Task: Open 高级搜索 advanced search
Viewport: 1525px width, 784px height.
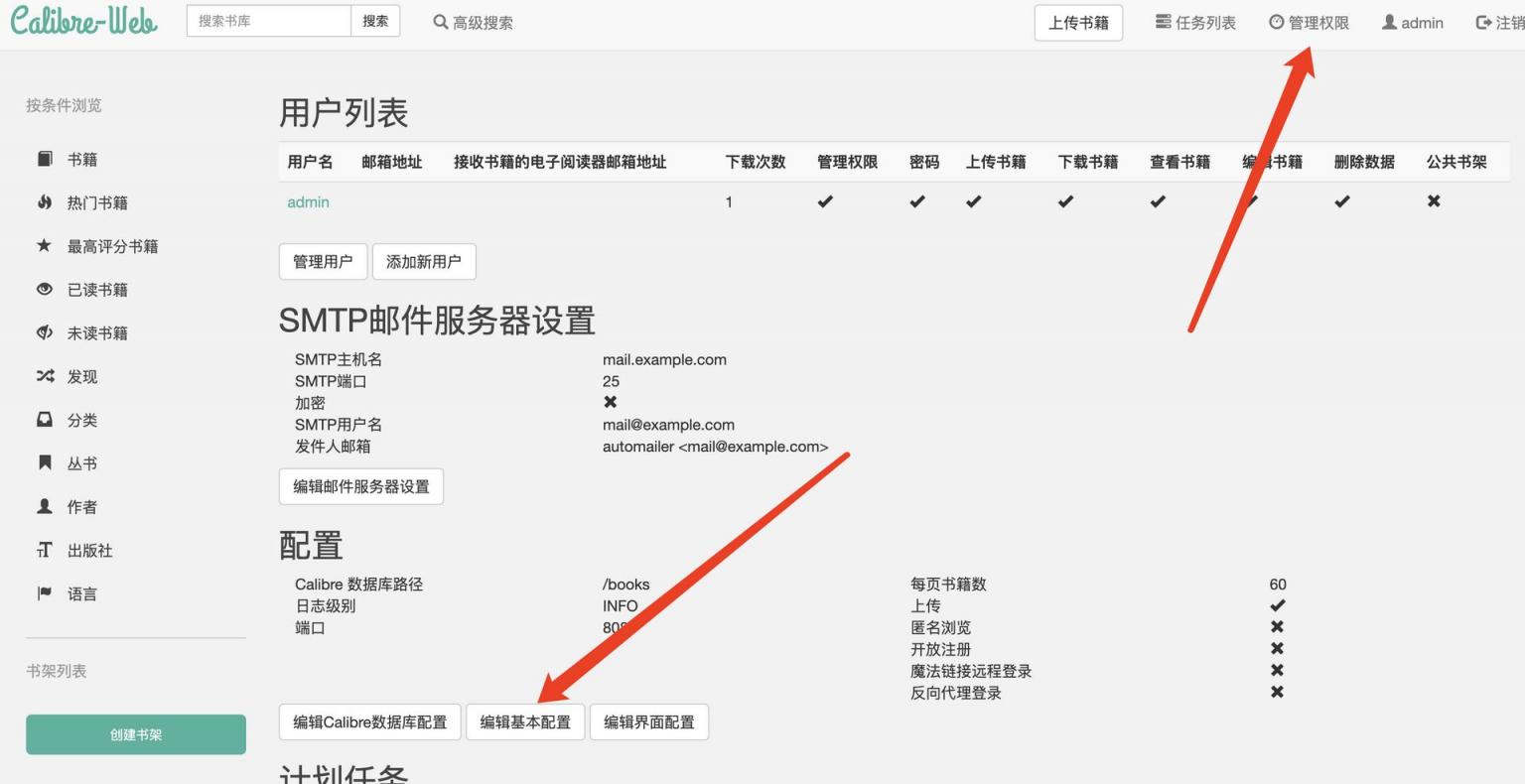Action: point(474,23)
